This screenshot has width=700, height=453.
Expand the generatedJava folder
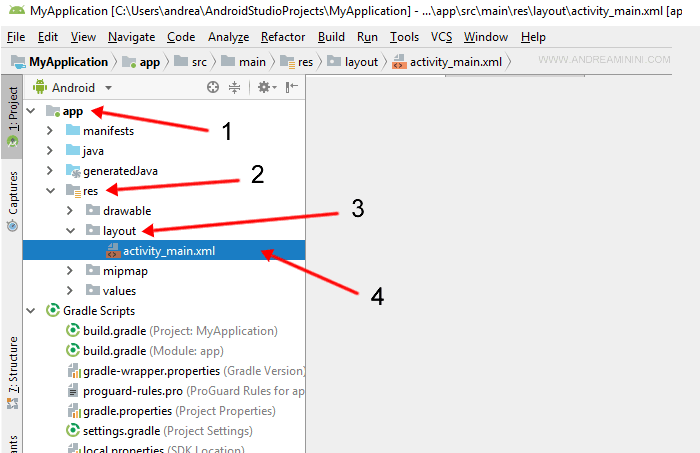click(x=50, y=170)
